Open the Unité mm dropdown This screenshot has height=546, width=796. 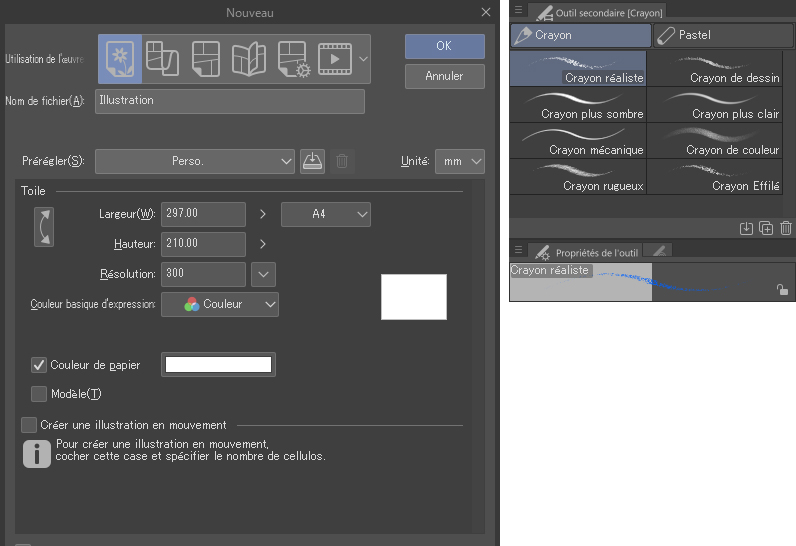point(459,161)
